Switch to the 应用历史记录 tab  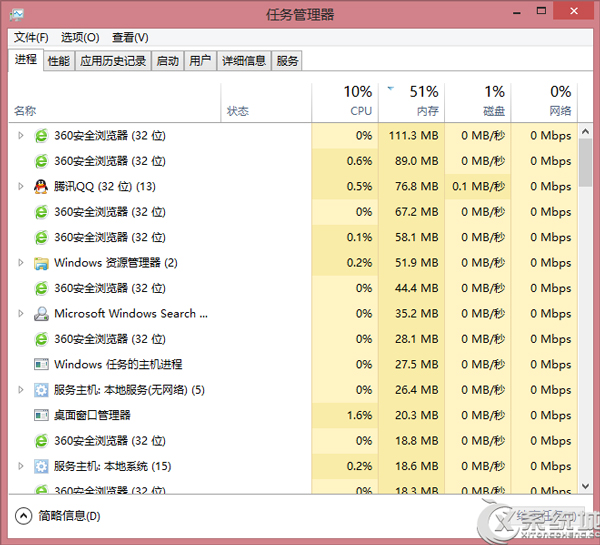(113, 61)
